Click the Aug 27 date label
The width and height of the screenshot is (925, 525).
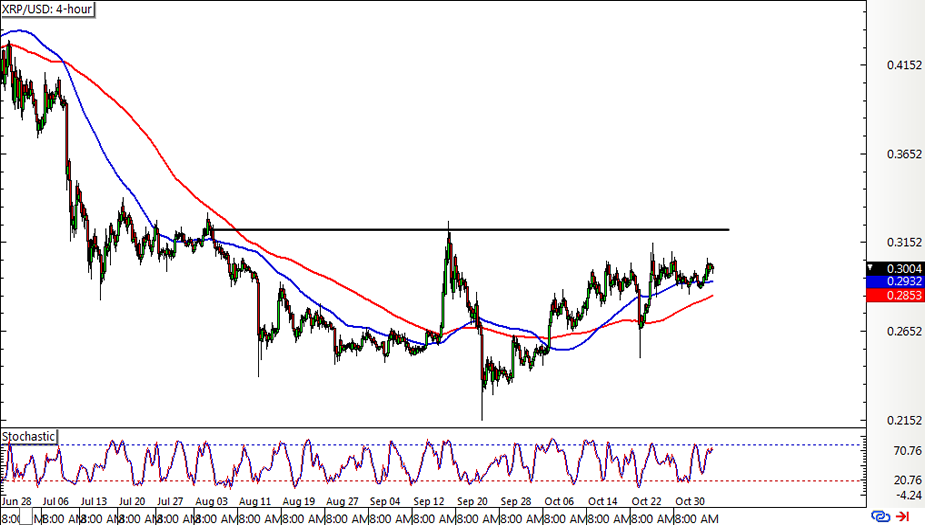pos(342,501)
